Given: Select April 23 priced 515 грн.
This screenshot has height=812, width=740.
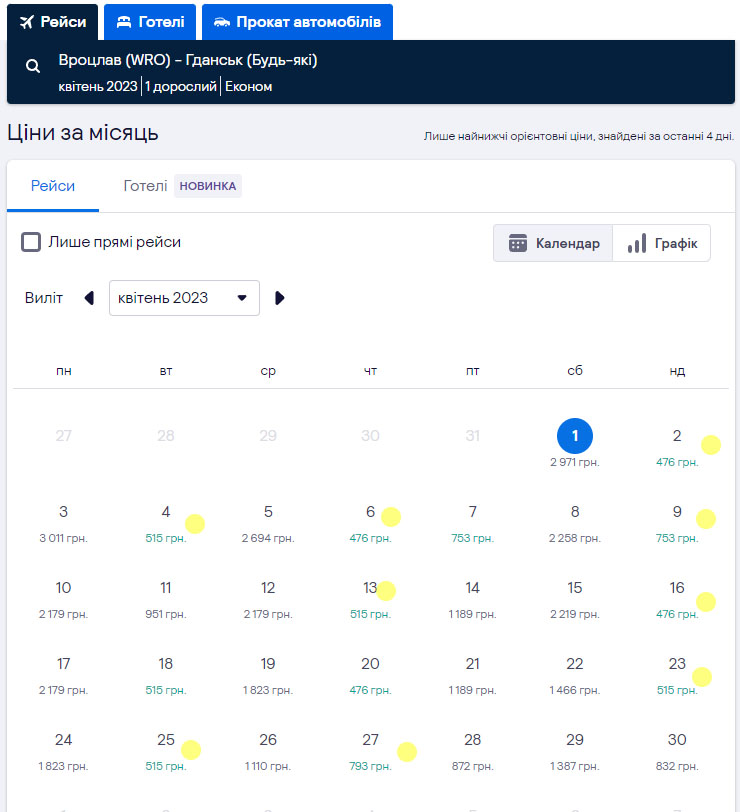Looking at the screenshot, I should tap(677, 675).
